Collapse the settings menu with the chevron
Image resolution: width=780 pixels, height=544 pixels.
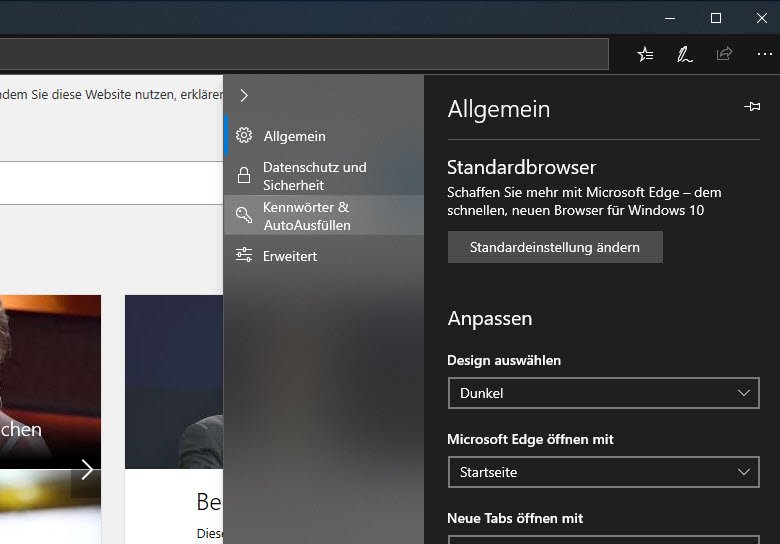[244, 95]
